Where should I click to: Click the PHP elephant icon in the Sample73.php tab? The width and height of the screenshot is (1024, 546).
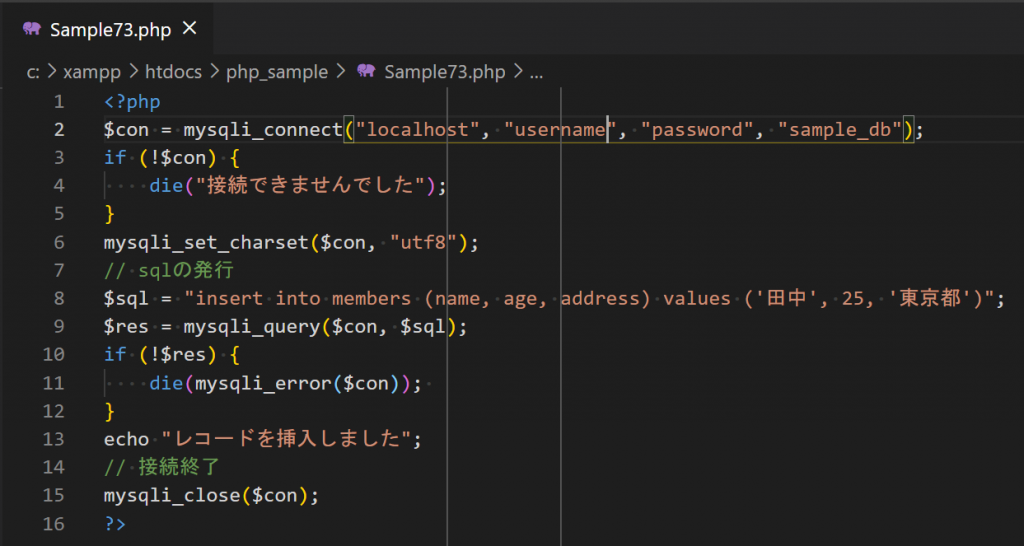click(31, 28)
